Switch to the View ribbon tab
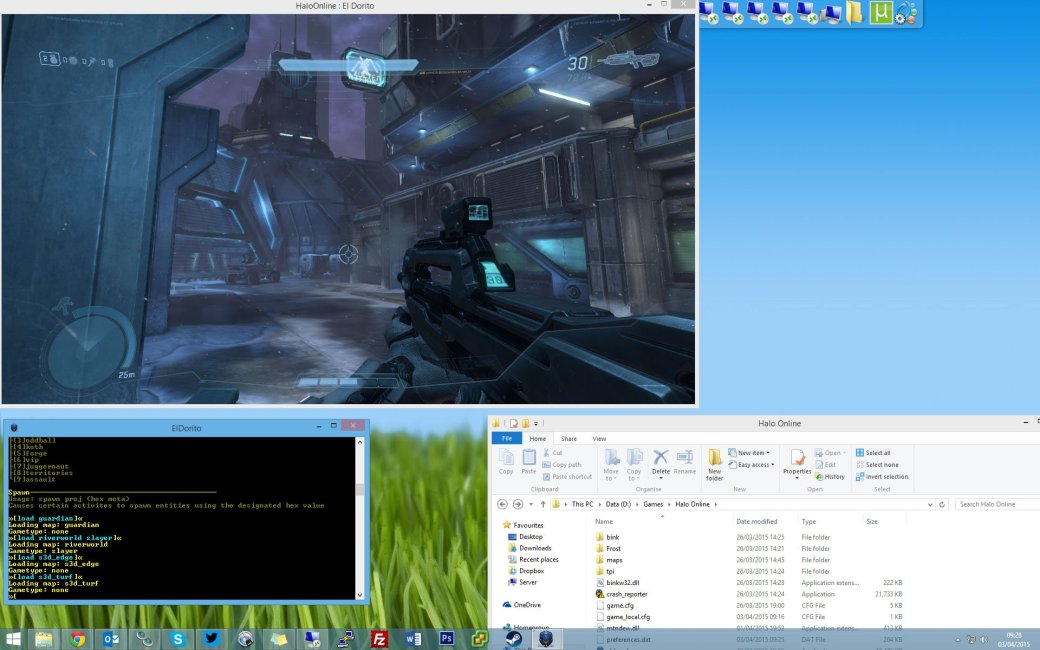This screenshot has width=1040, height=650. coord(599,438)
